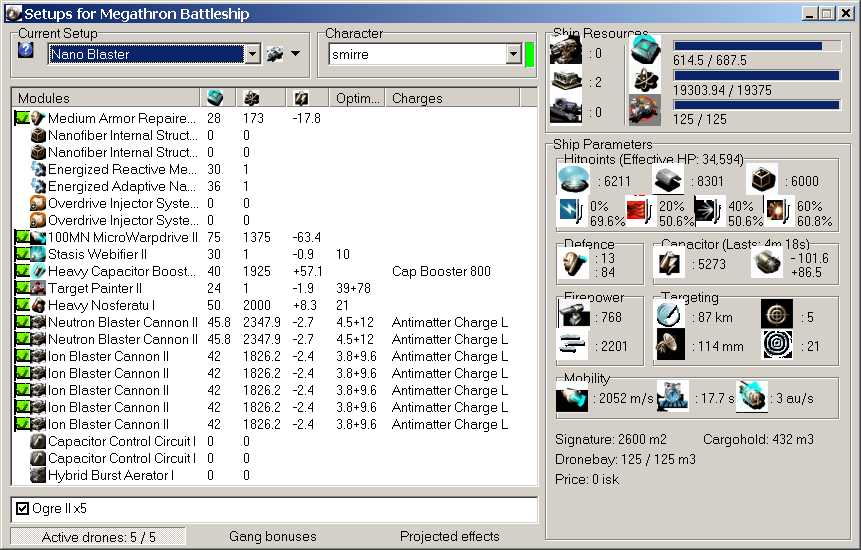Toggle the Stasis Webifier II green checkmark
Screen dimensions: 861x550
coord(22,254)
